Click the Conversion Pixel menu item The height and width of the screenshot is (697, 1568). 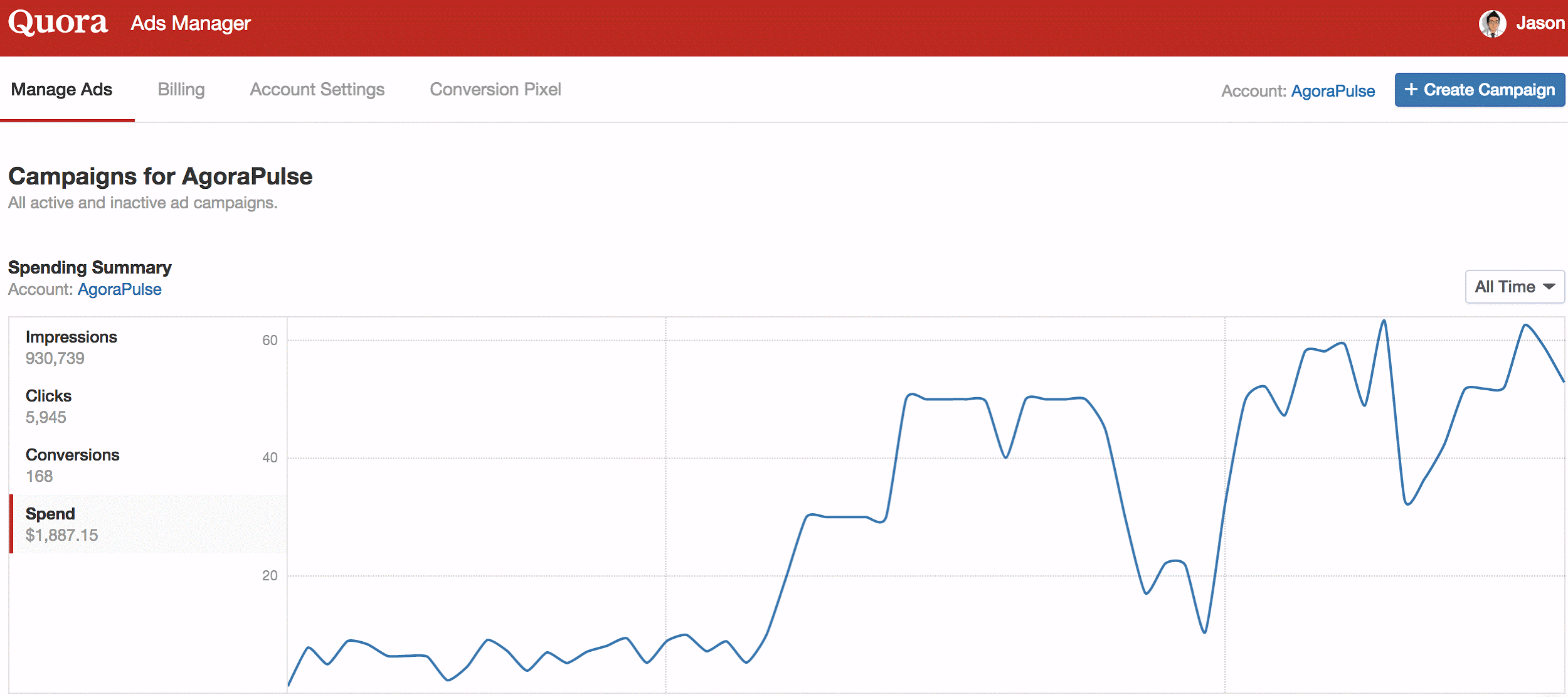[x=495, y=89]
